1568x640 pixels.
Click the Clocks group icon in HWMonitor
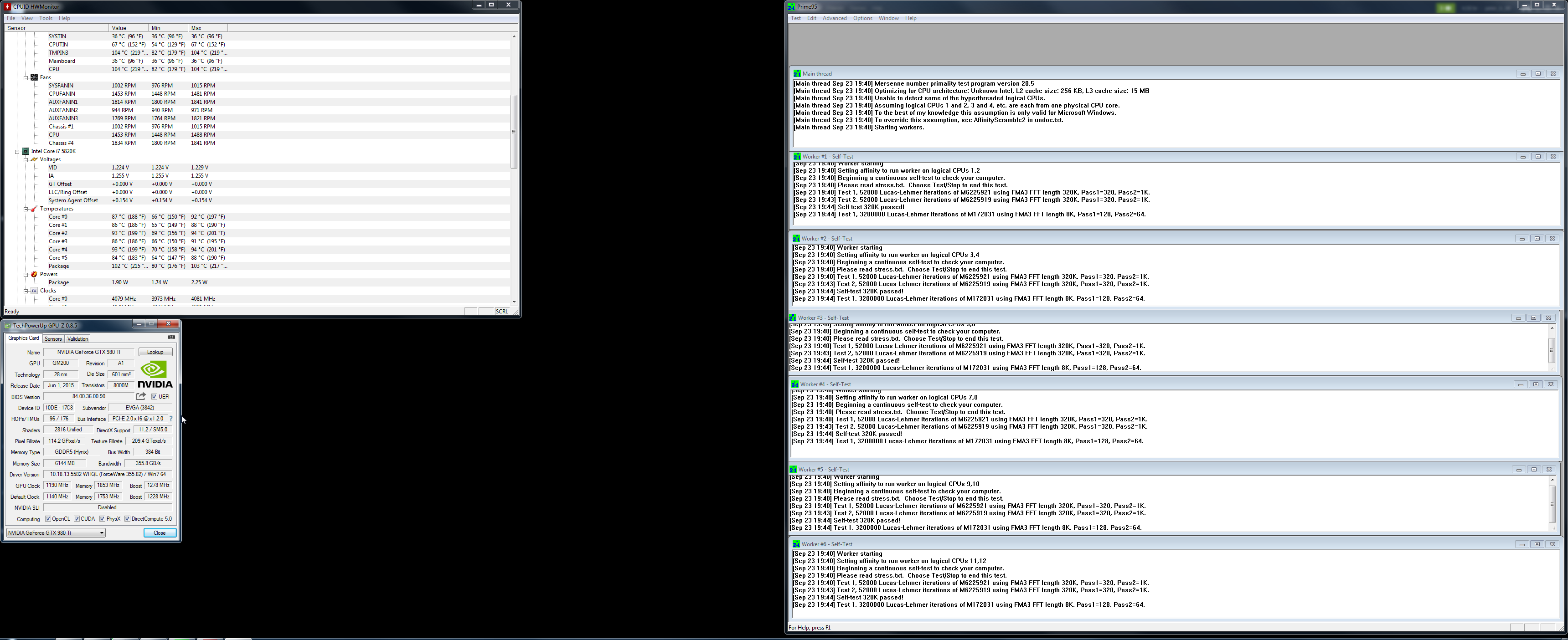coord(35,291)
